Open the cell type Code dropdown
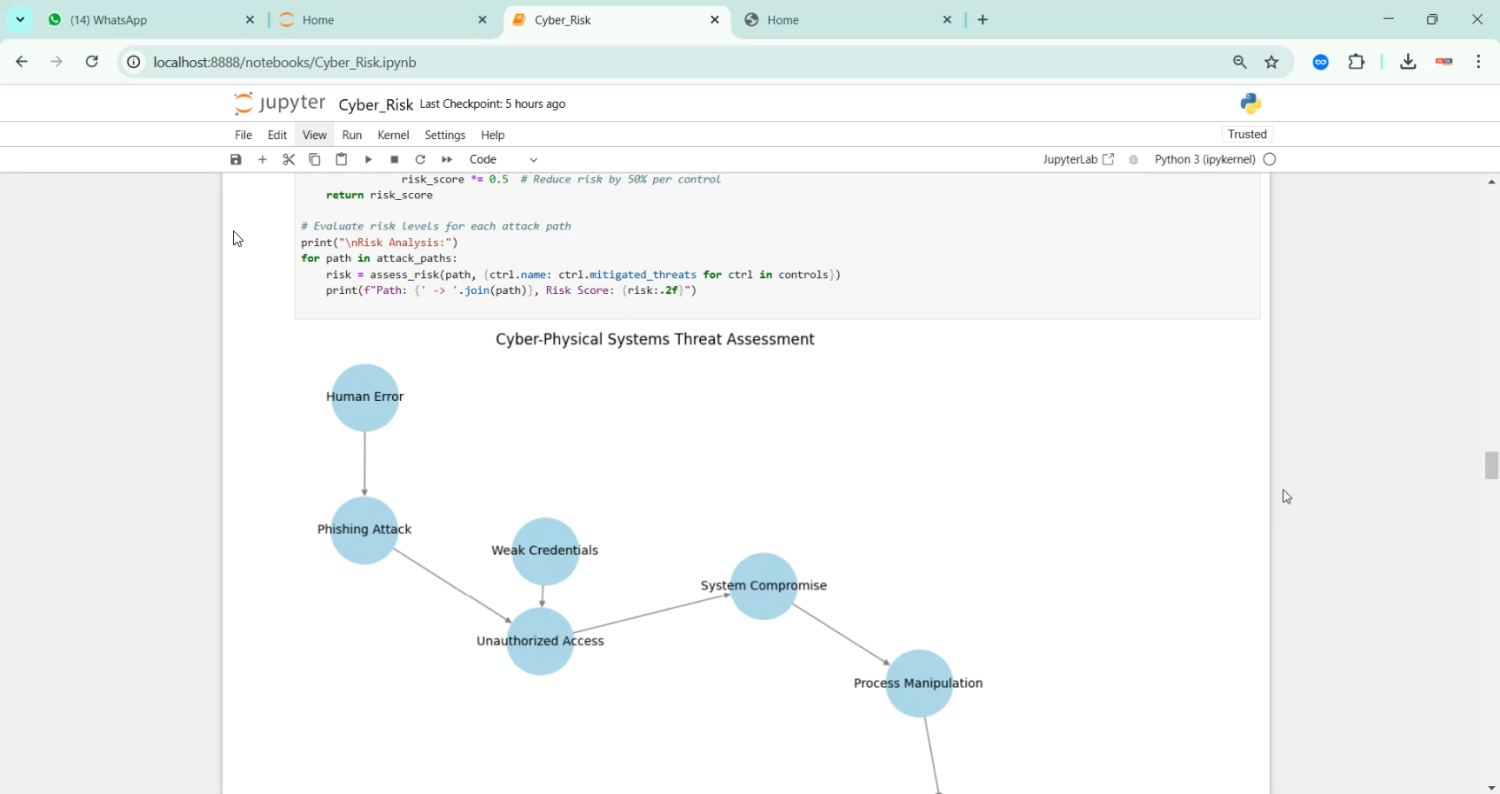The image size is (1500, 794). point(503,160)
